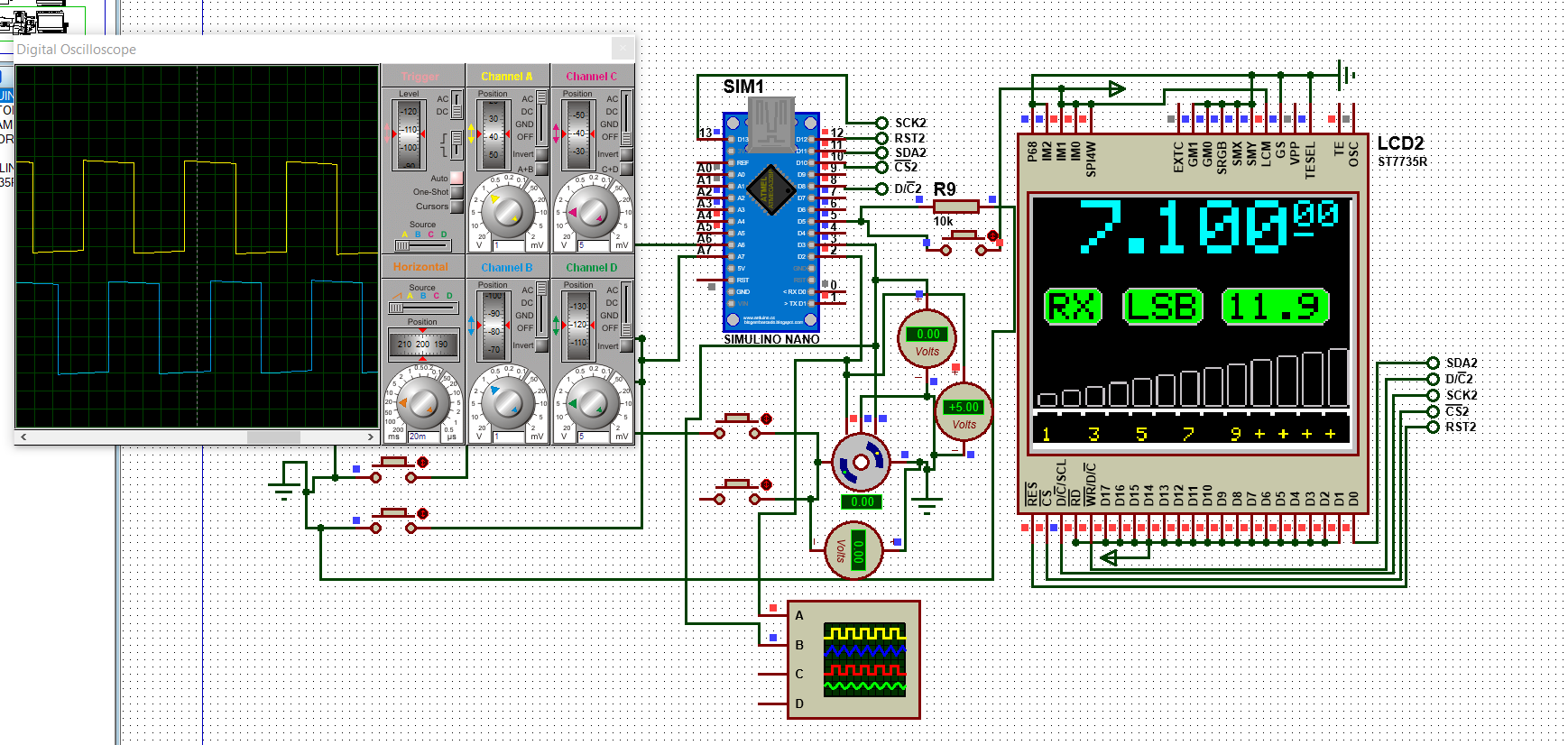This screenshot has height=745, width=1568.
Task: Click the SCK2 terminal near the Arduino
Action: (x=881, y=123)
